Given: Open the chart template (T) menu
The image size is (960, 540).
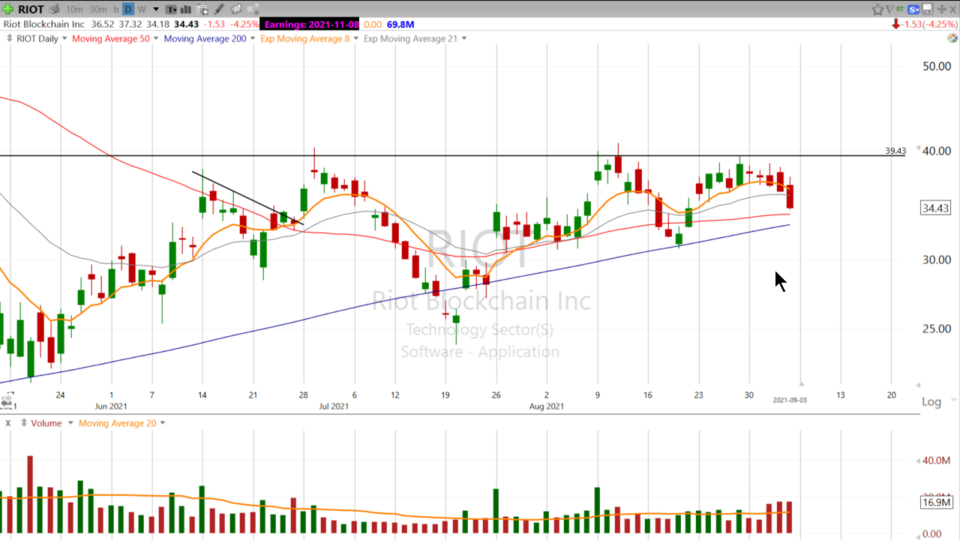Looking at the screenshot, I should [x=171, y=9].
